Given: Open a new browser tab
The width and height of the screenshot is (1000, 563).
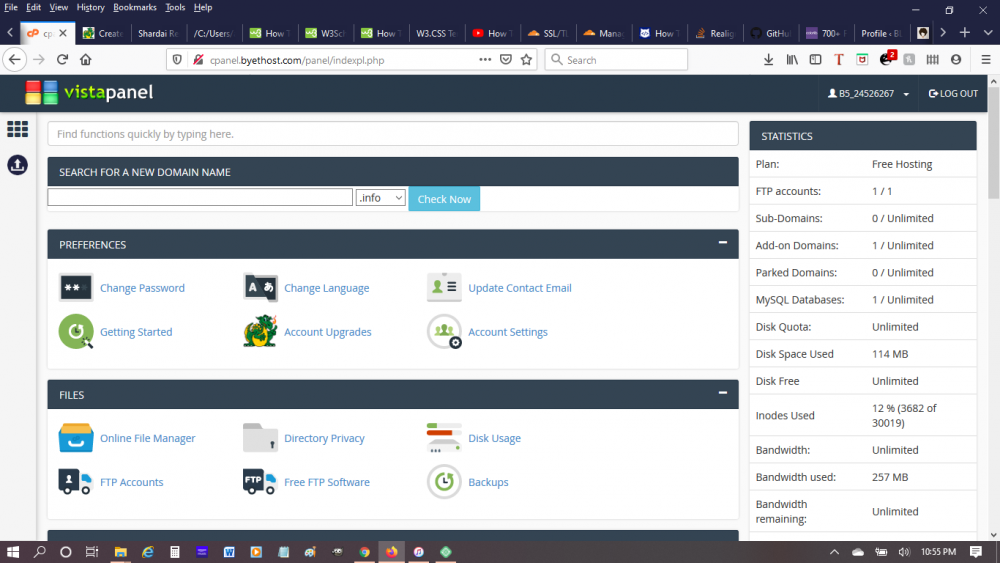Looking at the screenshot, I should pyautogui.click(x=965, y=33).
